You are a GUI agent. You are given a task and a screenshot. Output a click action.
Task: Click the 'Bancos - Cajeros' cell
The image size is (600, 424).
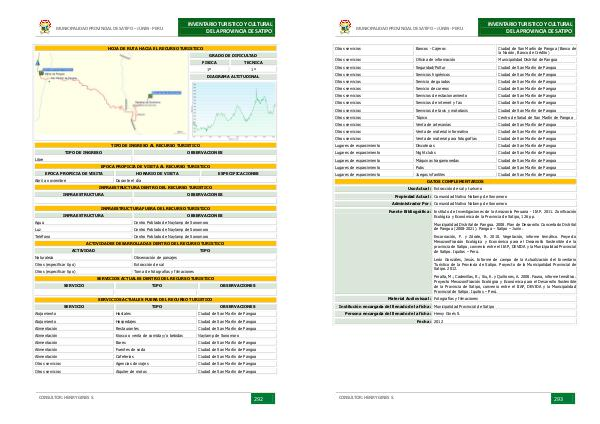pyautogui.click(x=455, y=49)
